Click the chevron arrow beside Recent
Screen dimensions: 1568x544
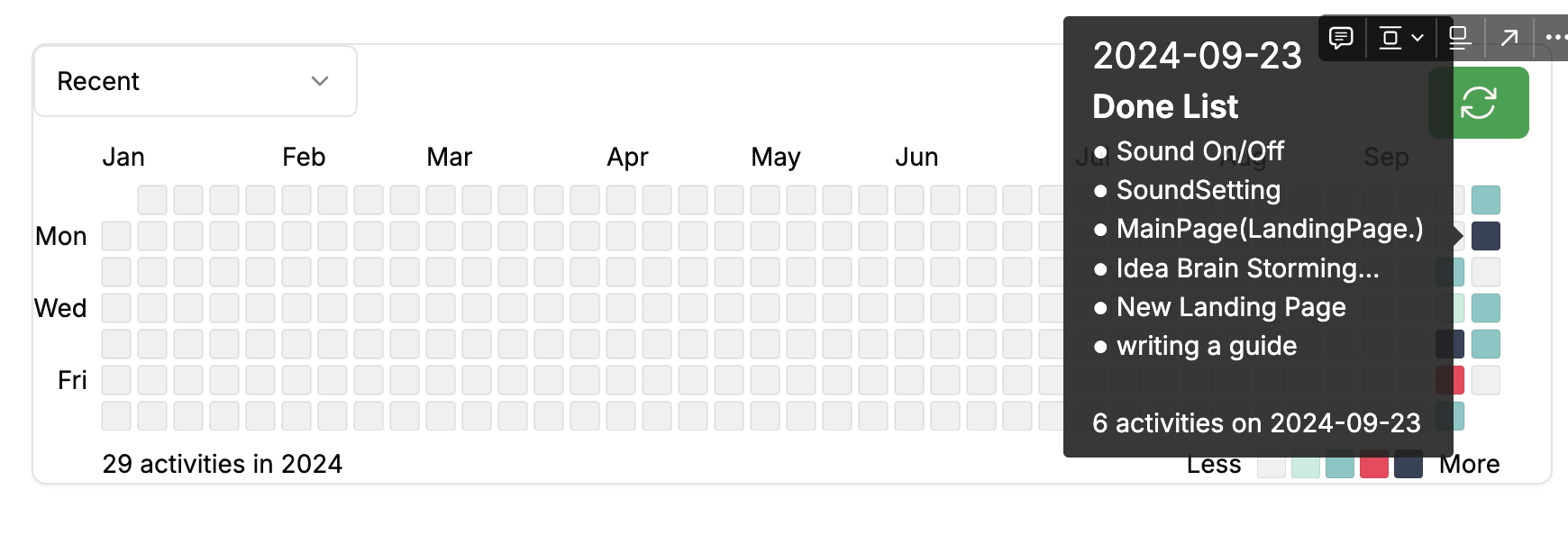click(x=320, y=81)
